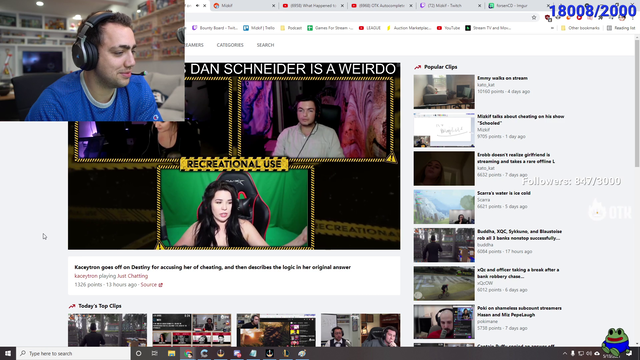Open second Today's Top Clips thumbnail
This screenshot has width=640, height=360.
click(191, 330)
